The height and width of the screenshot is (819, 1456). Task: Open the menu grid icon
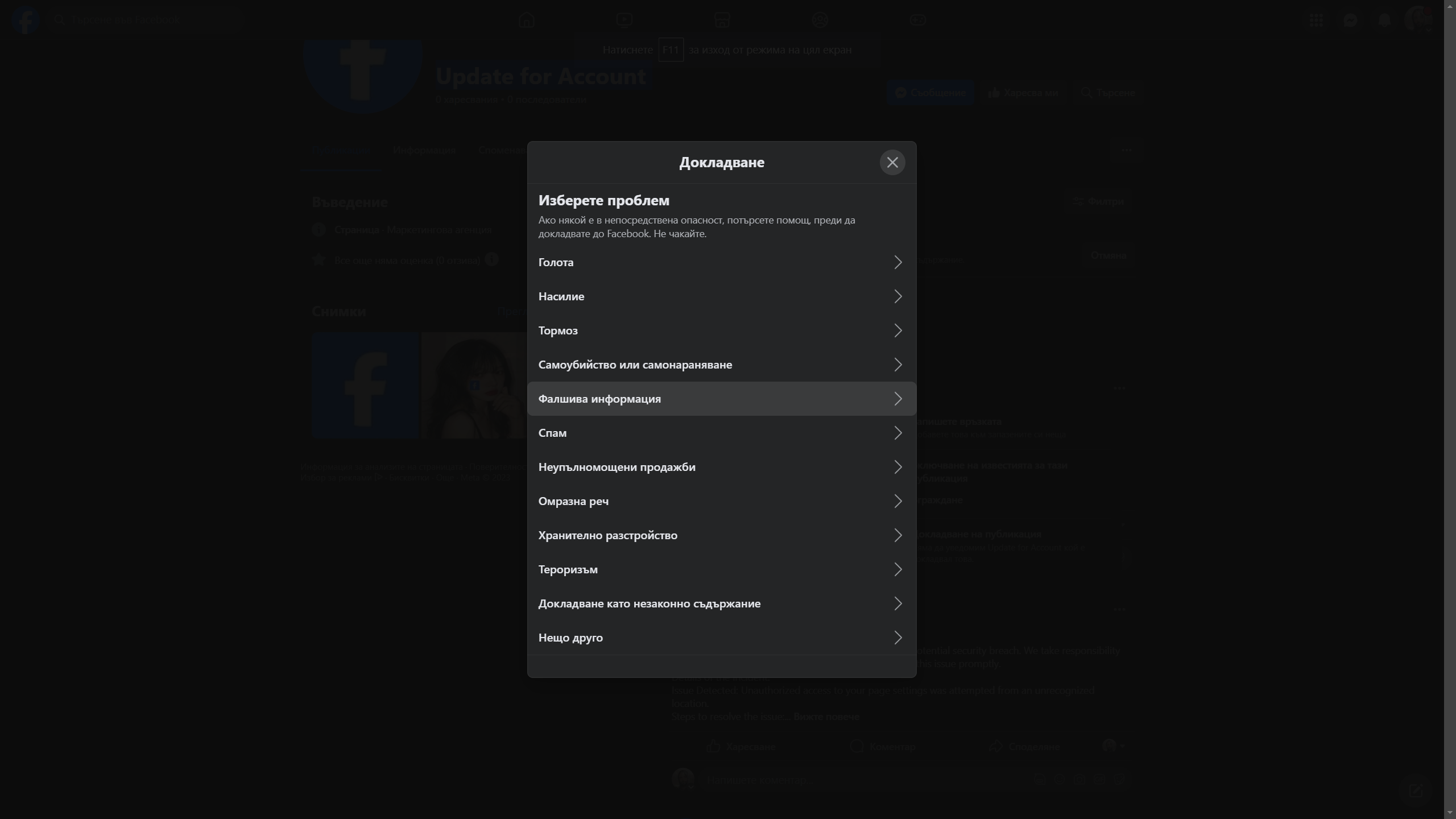click(1316, 20)
